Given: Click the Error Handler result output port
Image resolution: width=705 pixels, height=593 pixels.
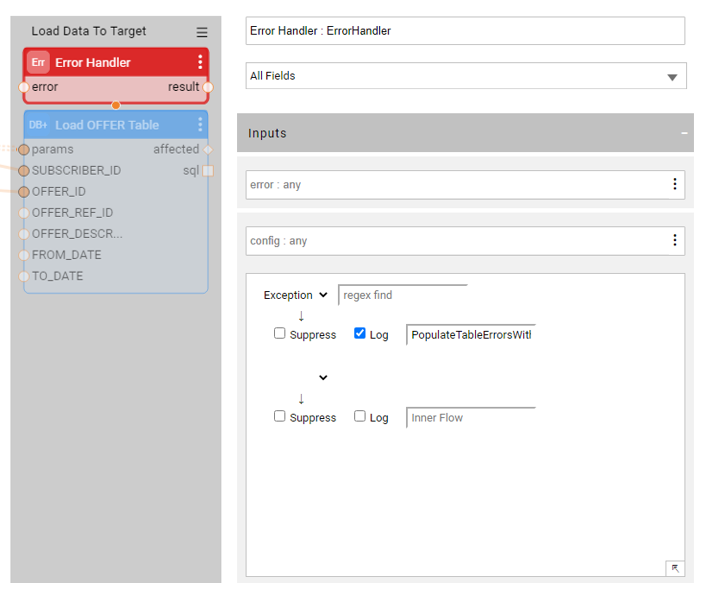Looking at the screenshot, I should point(208,87).
